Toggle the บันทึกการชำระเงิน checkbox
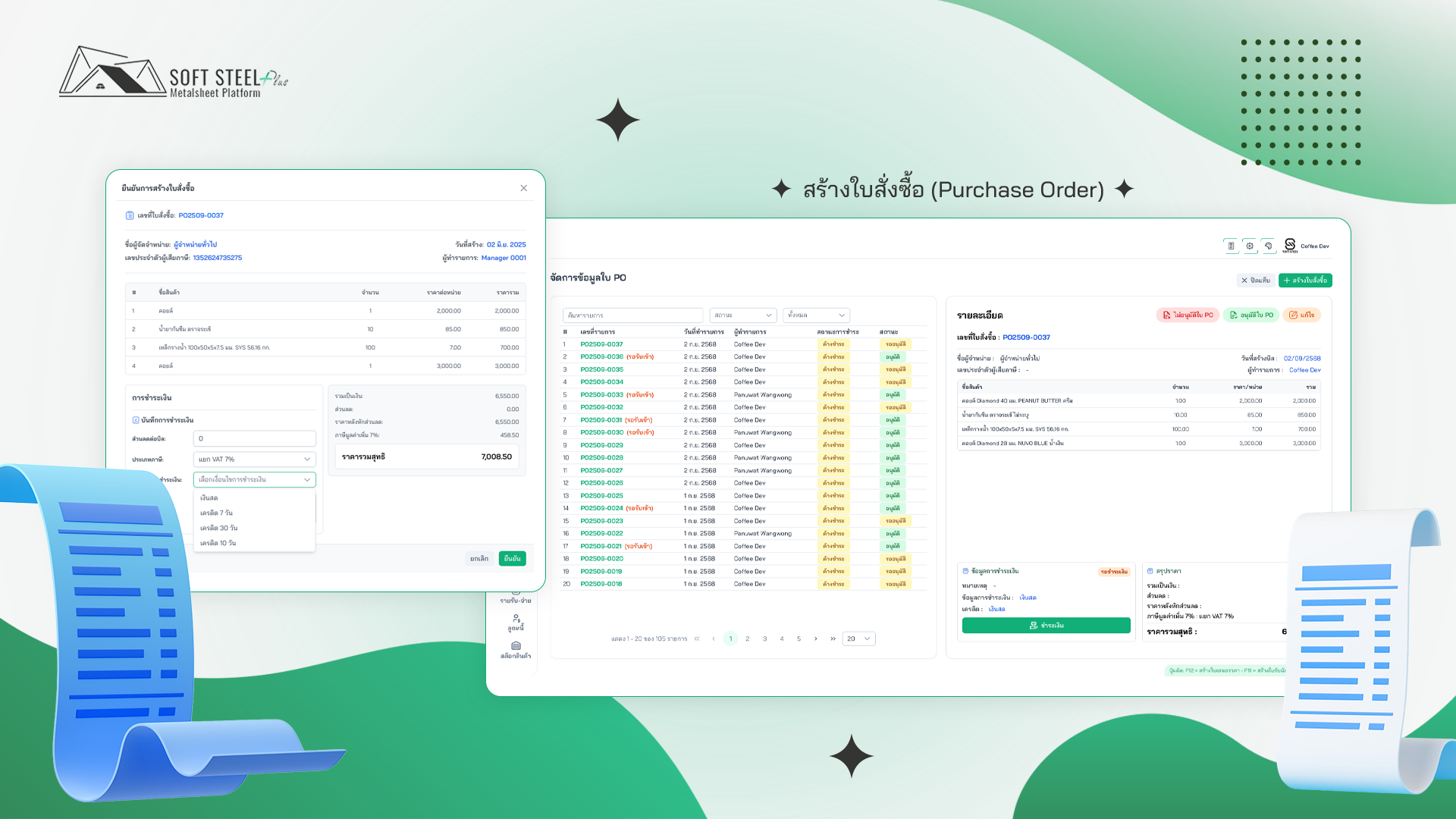Image resolution: width=1456 pixels, height=819 pixels. tap(136, 420)
